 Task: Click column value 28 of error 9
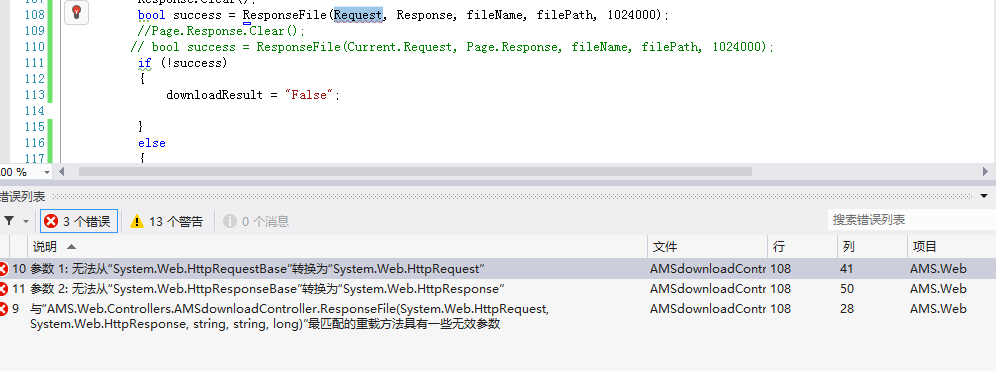(x=846, y=309)
